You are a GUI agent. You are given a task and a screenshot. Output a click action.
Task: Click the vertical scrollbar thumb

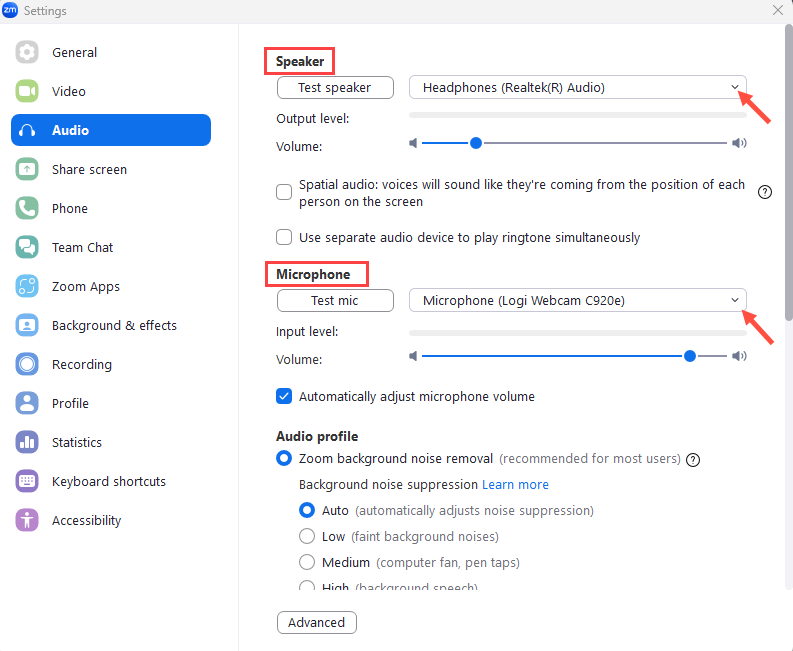[788, 172]
